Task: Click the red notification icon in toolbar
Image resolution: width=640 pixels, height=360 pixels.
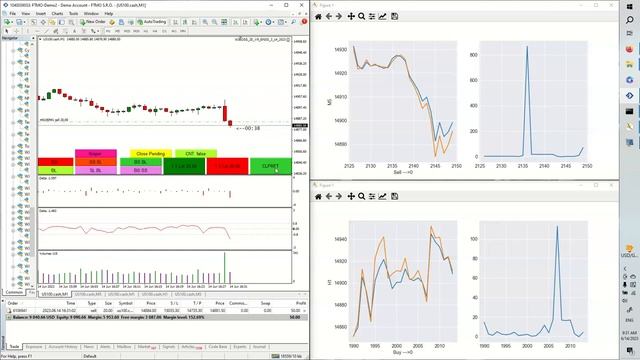Action: click(x=304, y=22)
